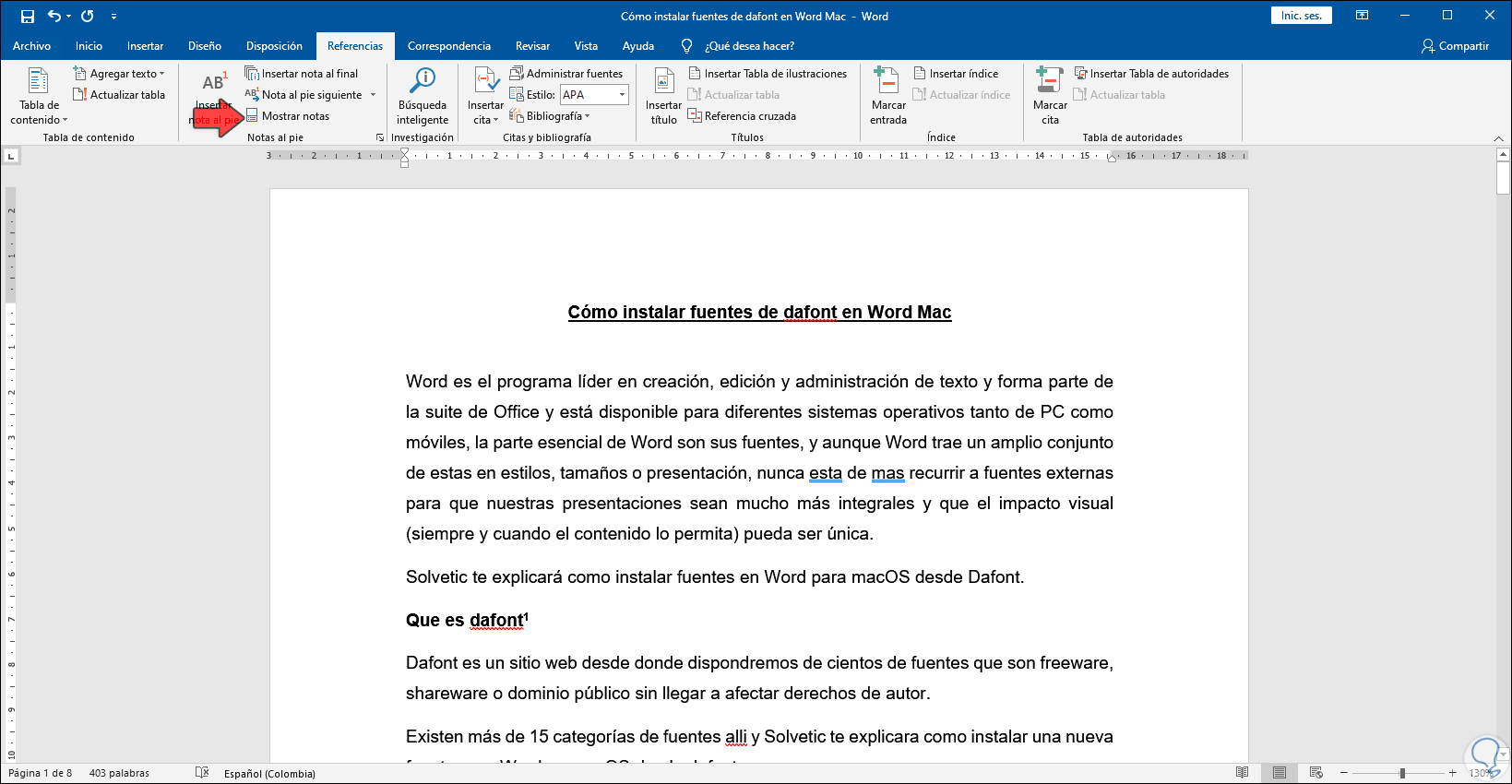1512x784 pixels.
Task: Click the misspelled word 'alli'
Action: tap(735, 737)
